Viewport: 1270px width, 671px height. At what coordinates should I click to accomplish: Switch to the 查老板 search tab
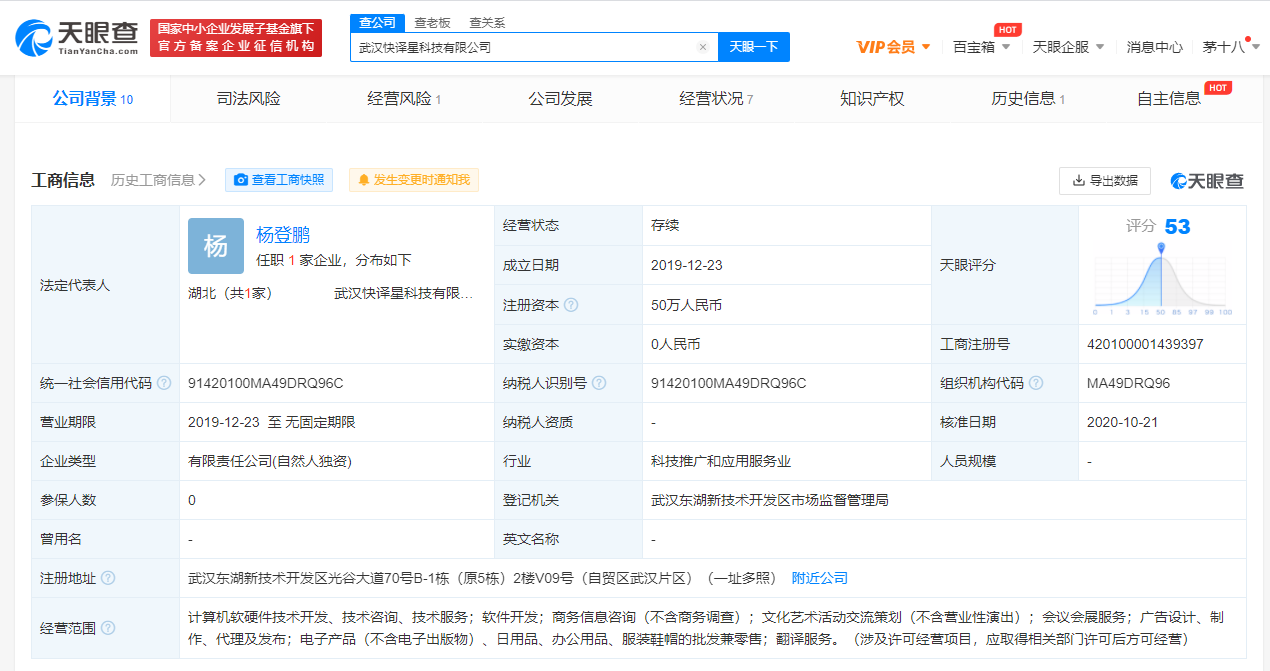click(x=432, y=22)
